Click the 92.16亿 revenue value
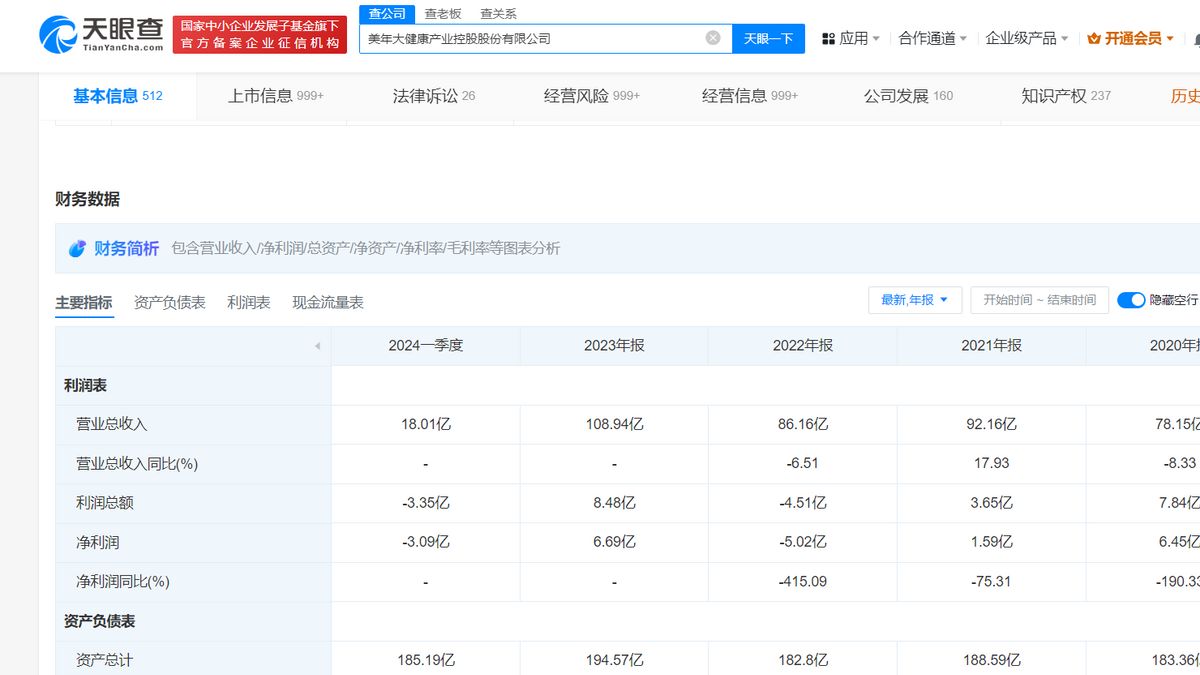This screenshot has width=1200, height=675. (991, 424)
